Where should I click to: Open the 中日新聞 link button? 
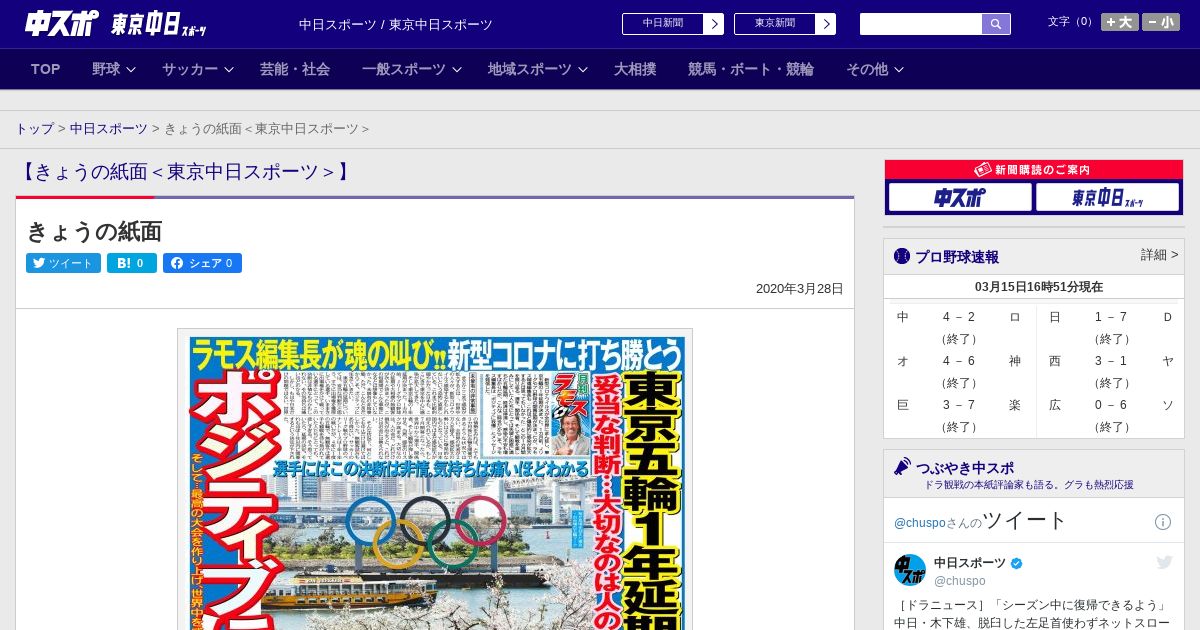pyautogui.click(x=662, y=24)
